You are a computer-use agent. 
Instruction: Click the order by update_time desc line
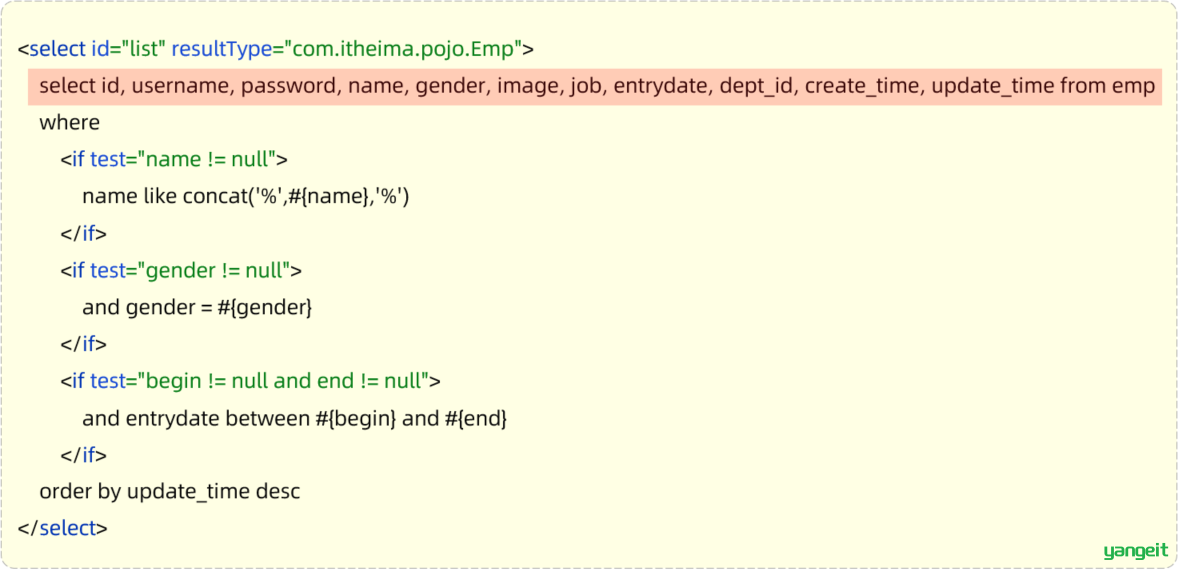click(x=170, y=493)
